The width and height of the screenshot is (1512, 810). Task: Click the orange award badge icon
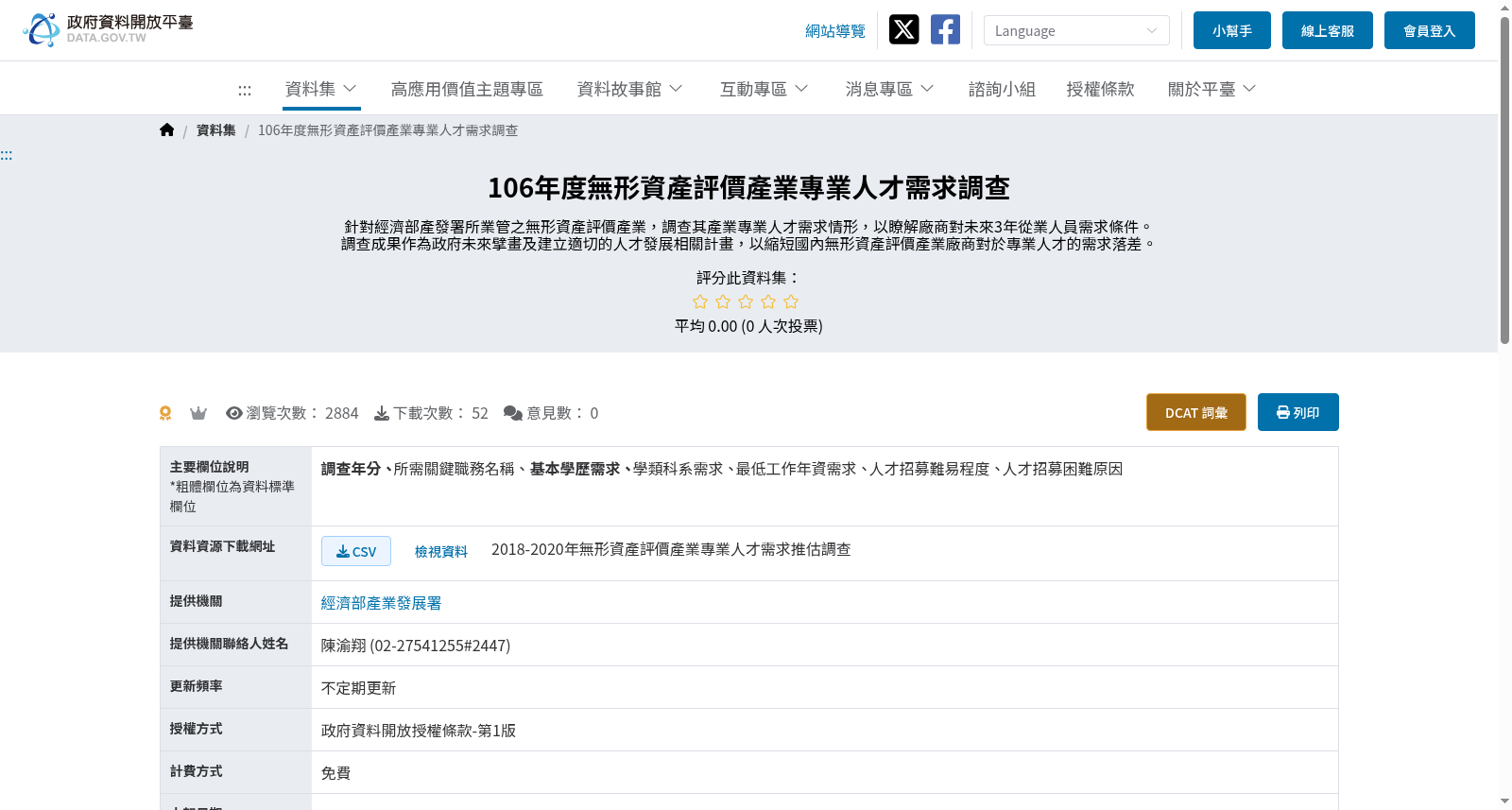click(x=165, y=413)
